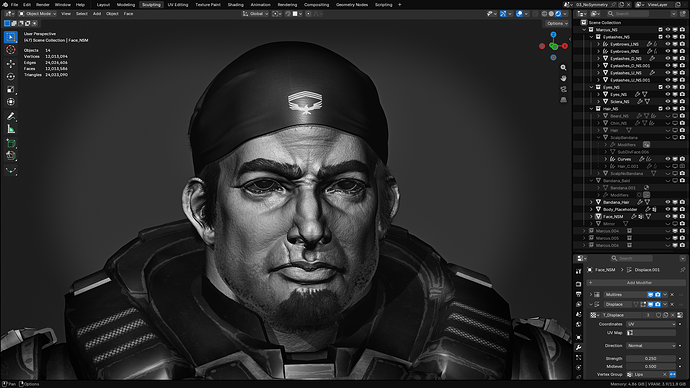Add a new workspace with plus
The width and height of the screenshot is (690, 388).
[400, 4]
